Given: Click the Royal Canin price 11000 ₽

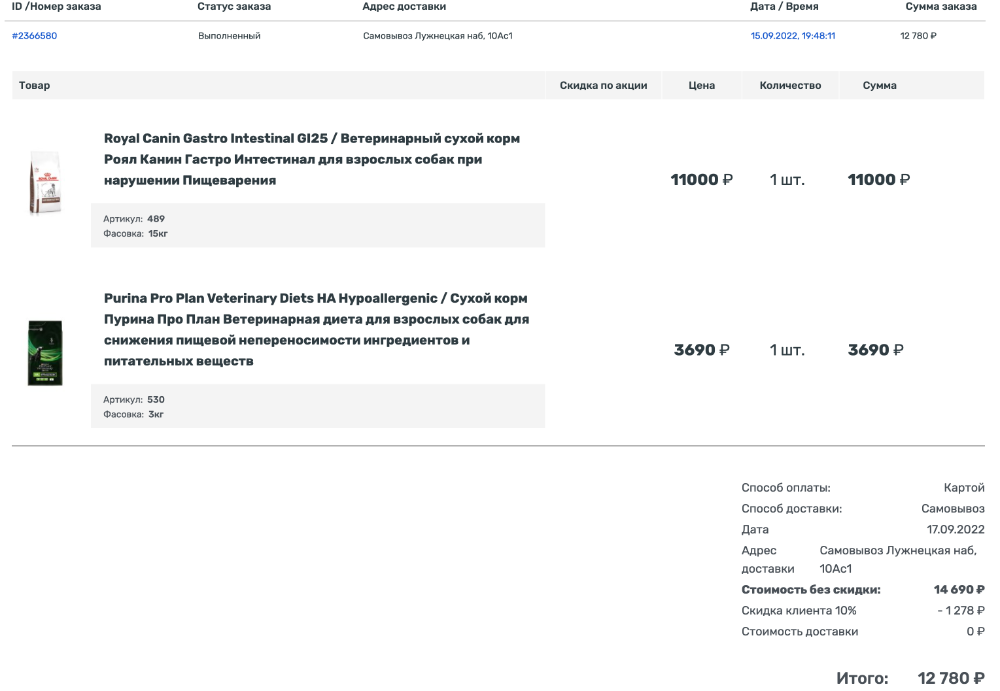Looking at the screenshot, I should coord(701,180).
